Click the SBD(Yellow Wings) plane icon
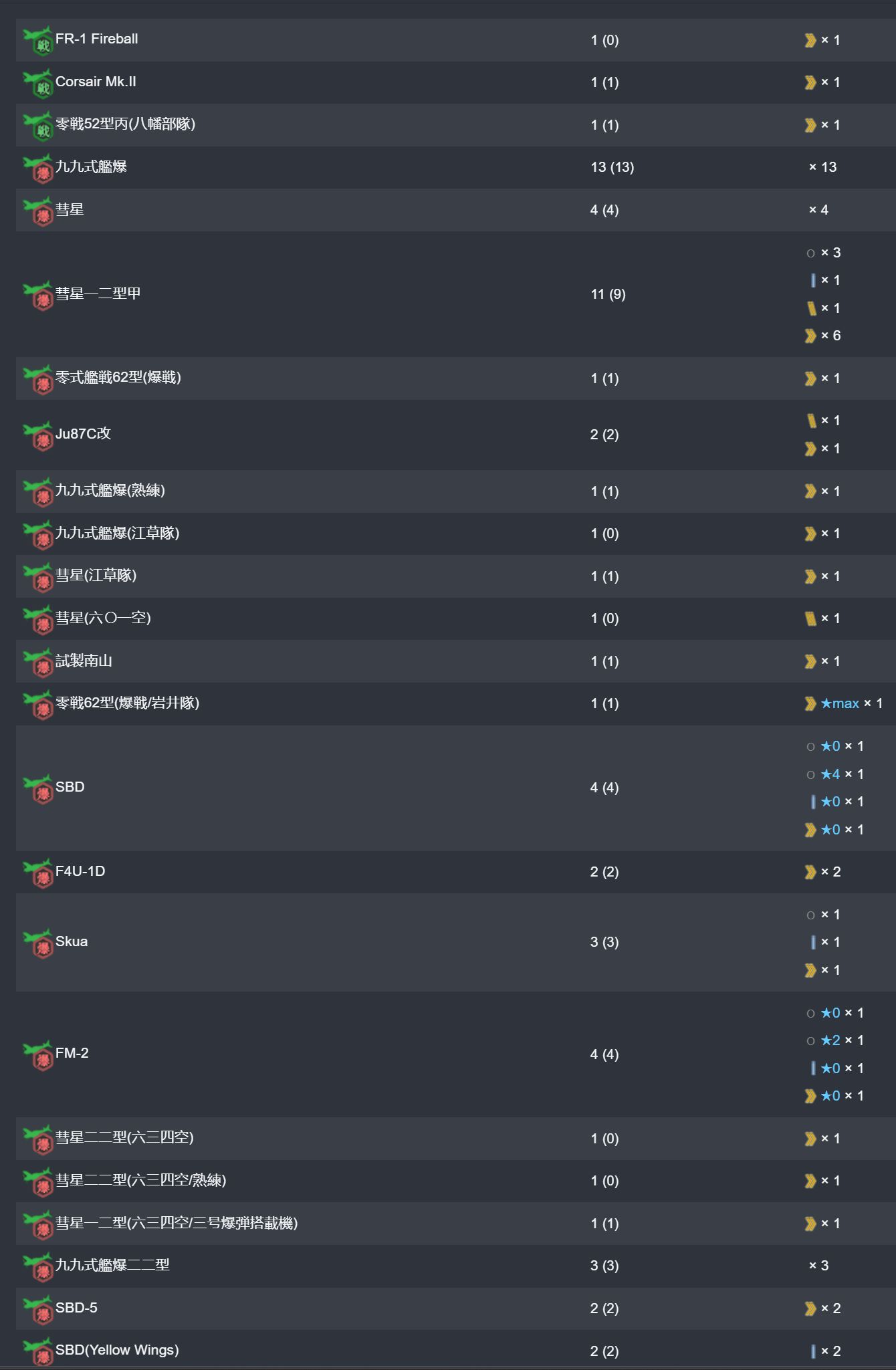This screenshot has height=1370, width=896. click(x=37, y=1351)
